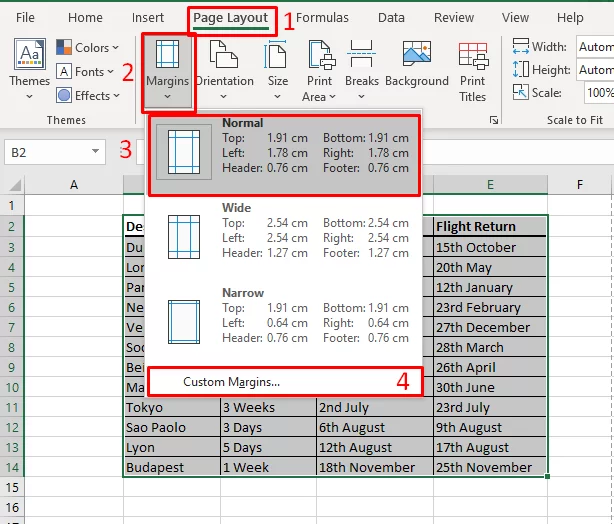
Task: Switch to the Data tab
Action: (391, 18)
